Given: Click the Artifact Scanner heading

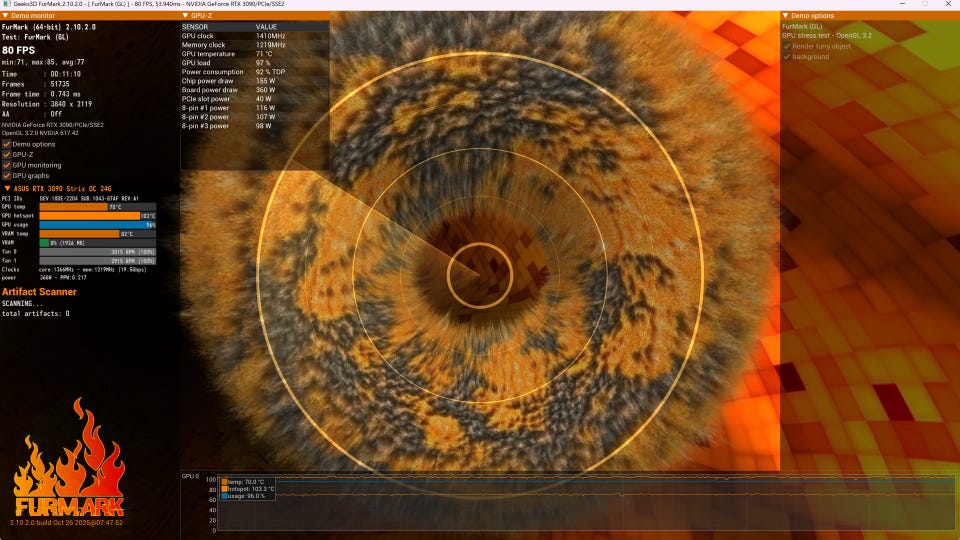Looking at the screenshot, I should tap(39, 292).
